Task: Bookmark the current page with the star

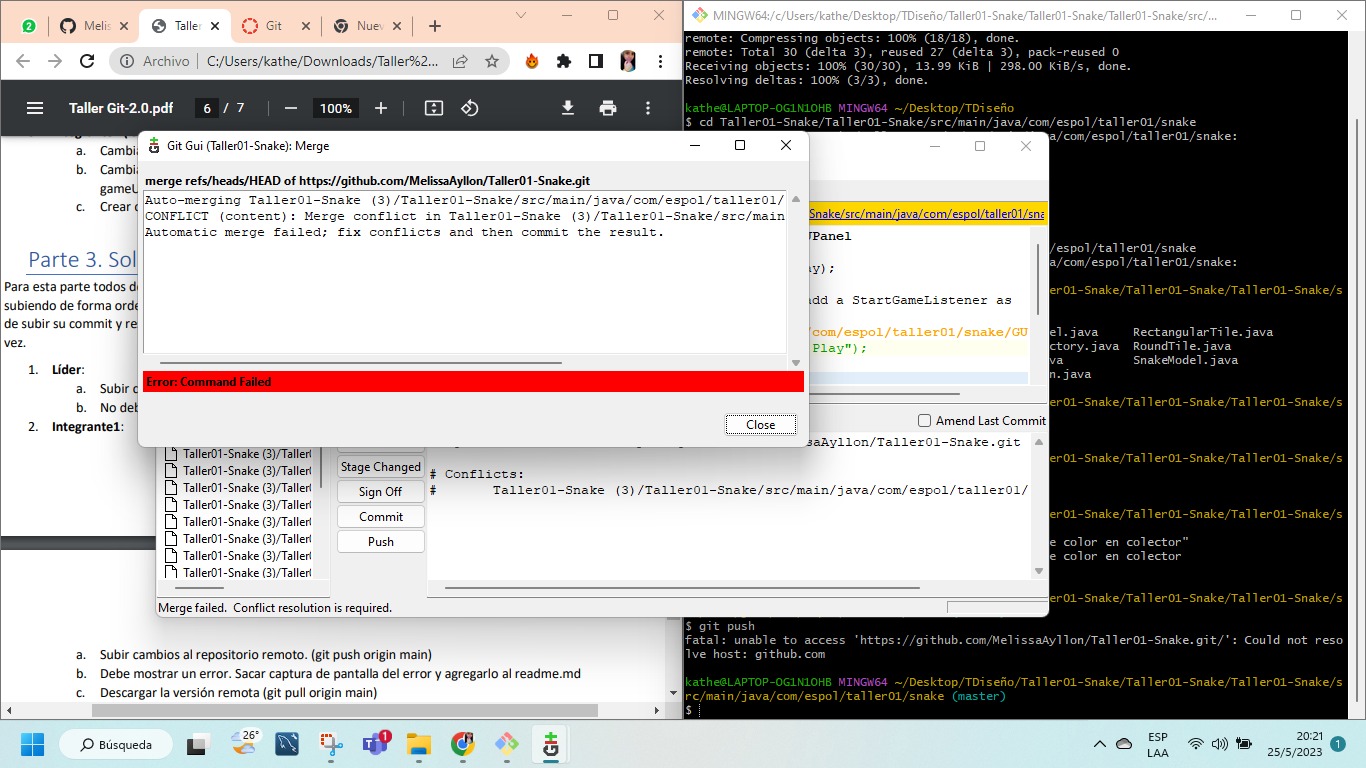Action: click(491, 60)
